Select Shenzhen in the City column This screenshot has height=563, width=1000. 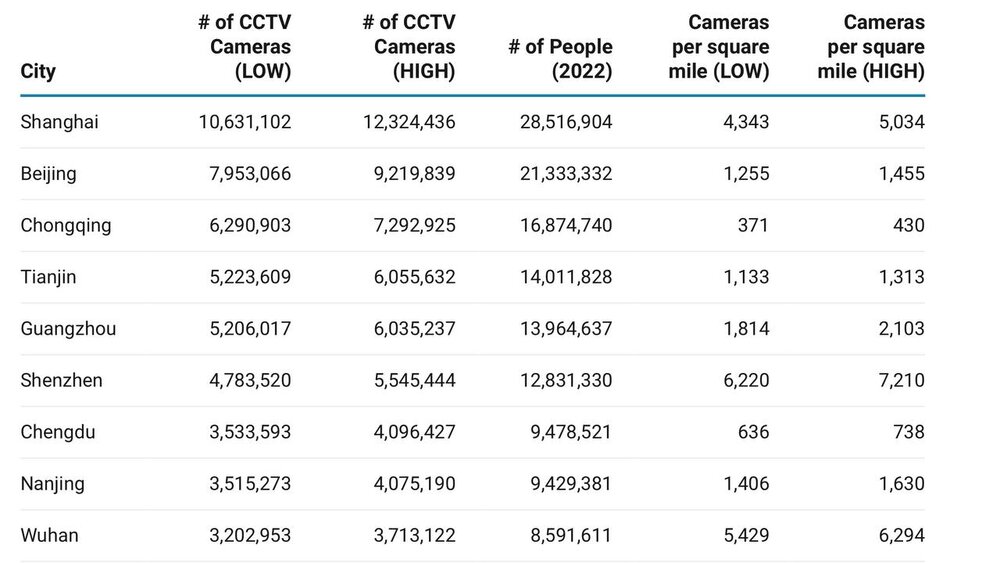point(62,380)
